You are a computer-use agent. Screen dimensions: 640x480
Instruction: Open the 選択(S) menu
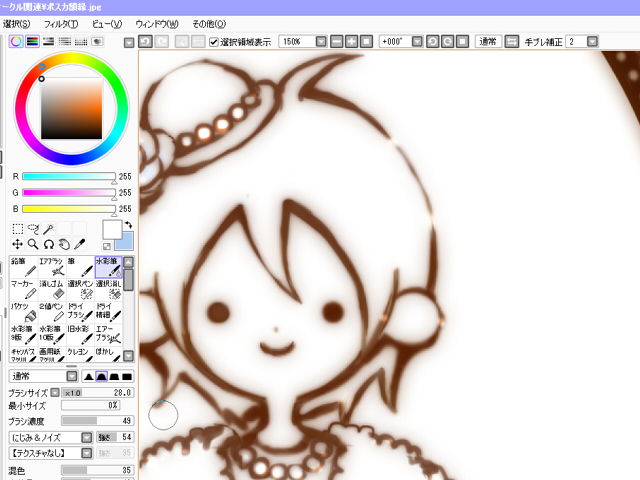(x=16, y=24)
